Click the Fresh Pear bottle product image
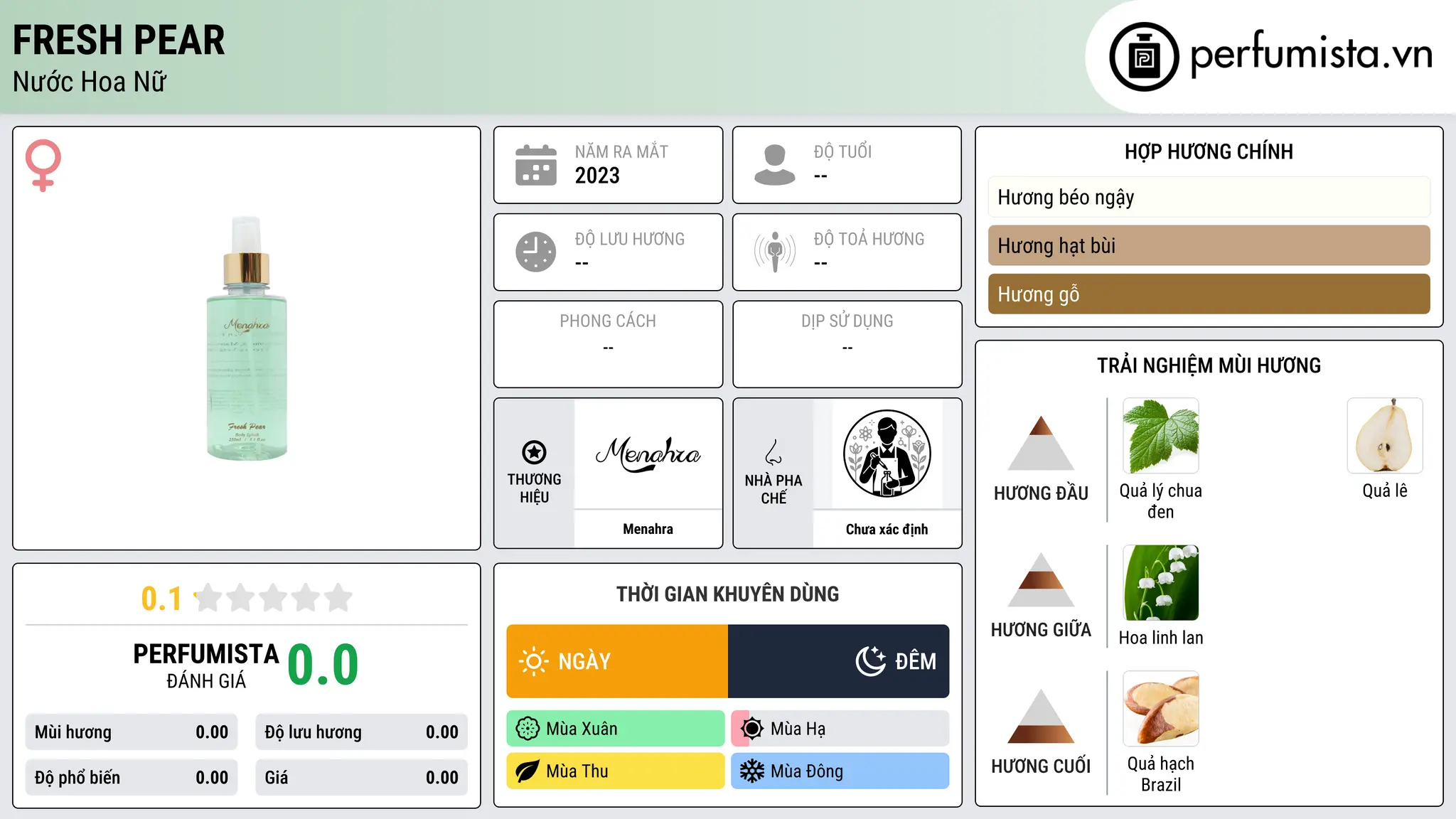The image size is (1456, 819). click(247, 338)
